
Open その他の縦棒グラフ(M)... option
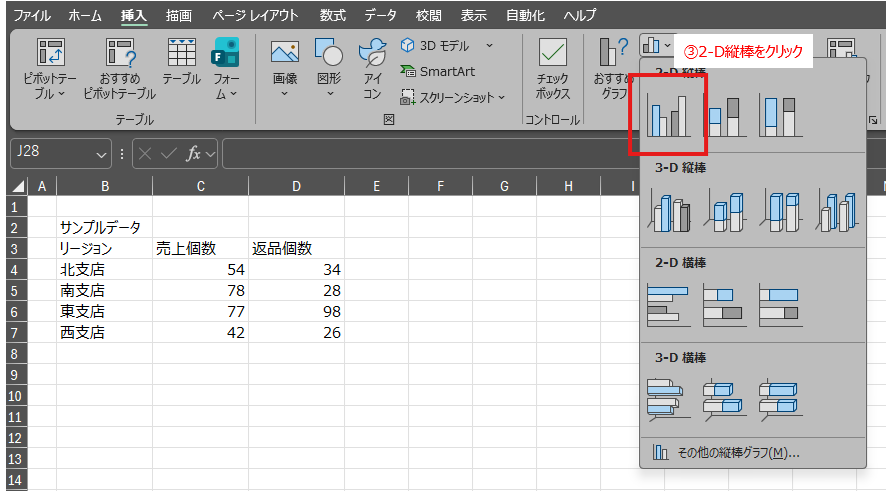click(x=726, y=452)
